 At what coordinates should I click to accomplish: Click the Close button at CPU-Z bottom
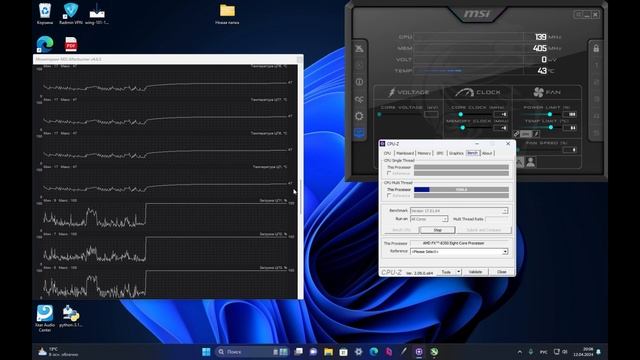[x=502, y=272]
